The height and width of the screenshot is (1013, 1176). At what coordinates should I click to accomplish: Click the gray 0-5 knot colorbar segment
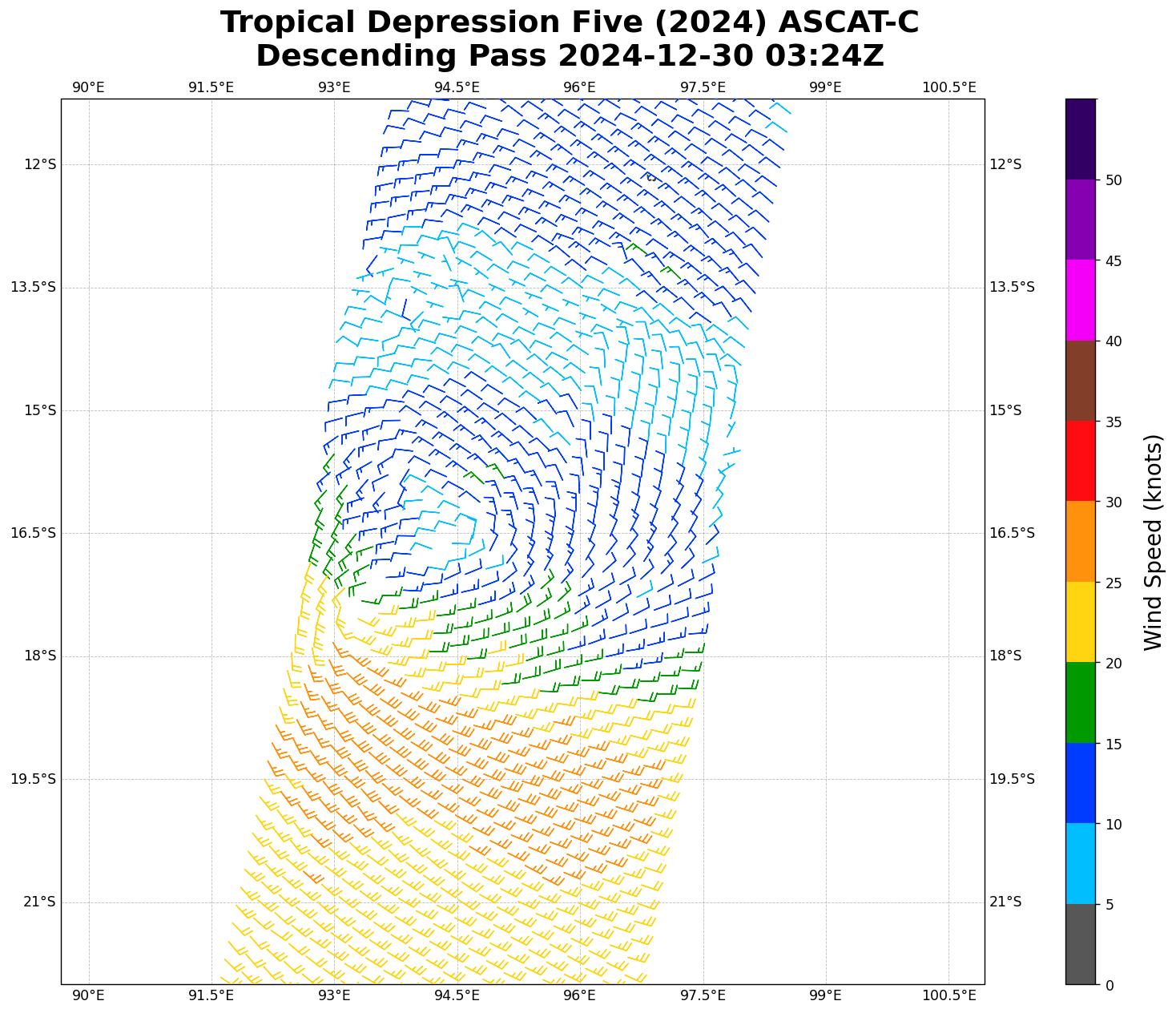tap(1080, 944)
